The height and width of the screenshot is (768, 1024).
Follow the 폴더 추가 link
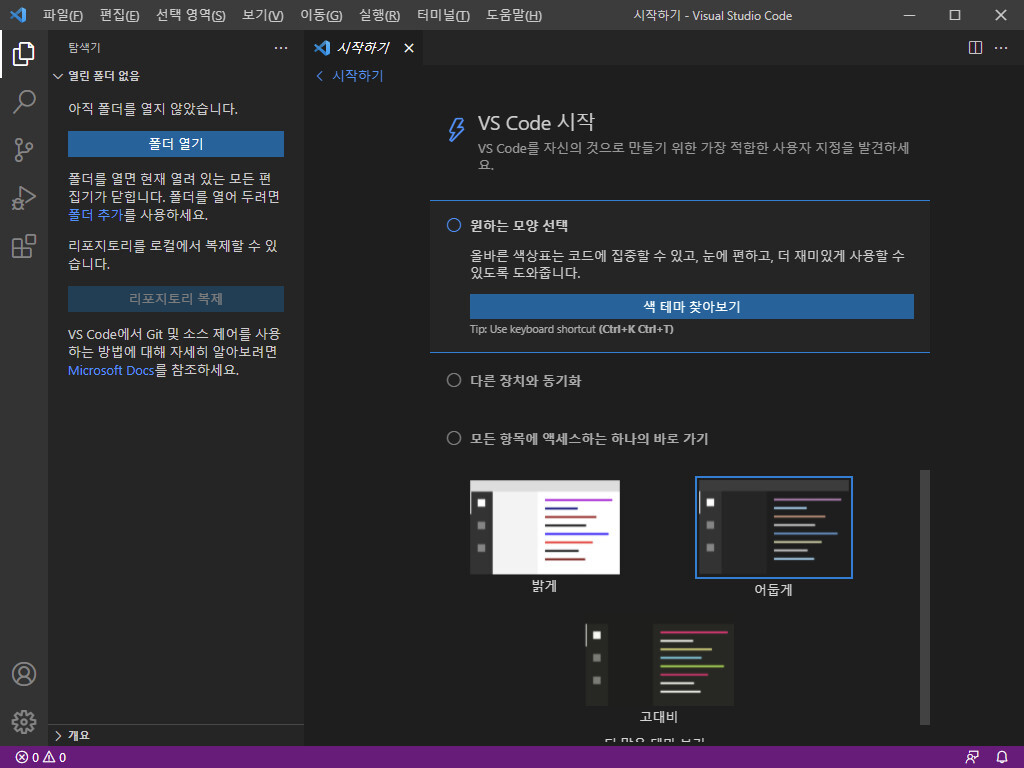pos(95,215)
